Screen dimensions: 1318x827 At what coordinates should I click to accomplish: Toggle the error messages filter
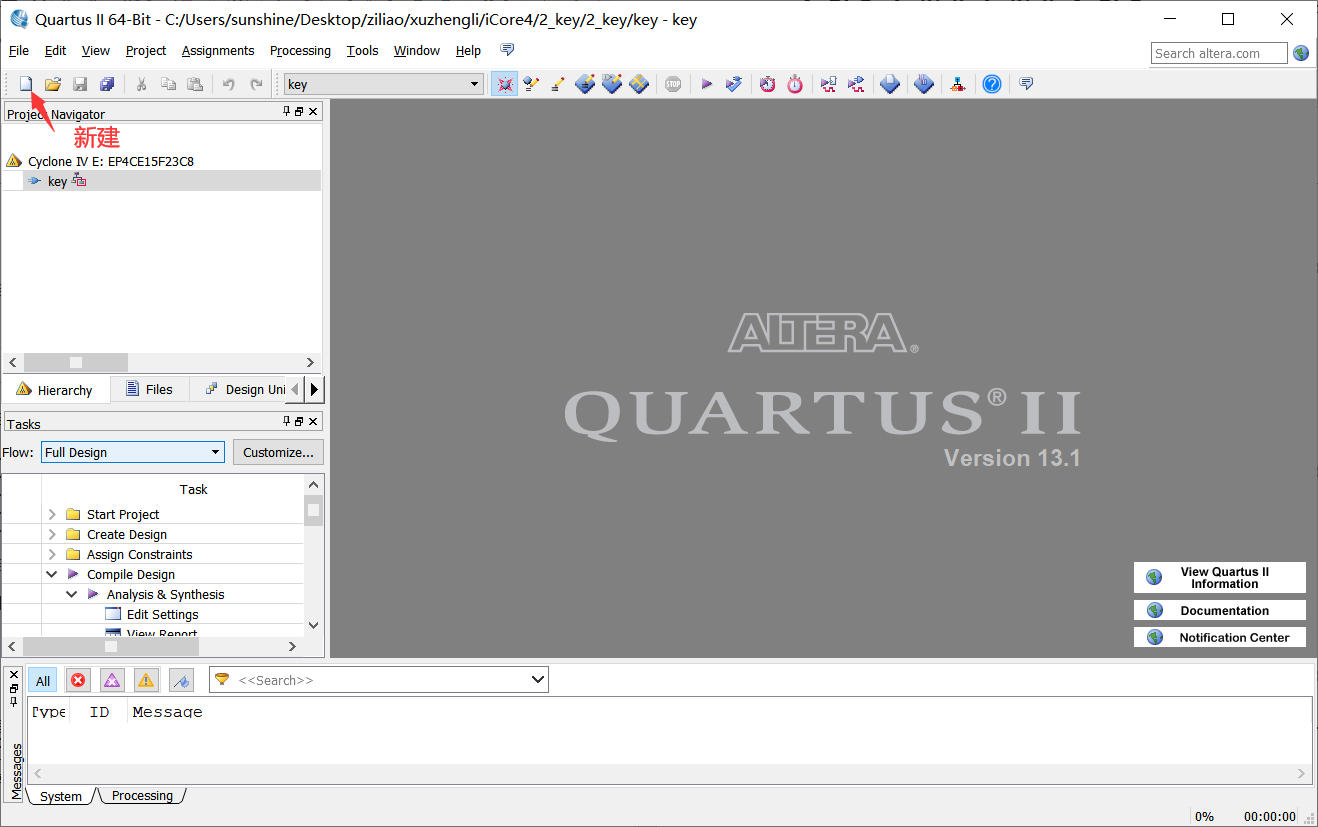click(78, 680)
